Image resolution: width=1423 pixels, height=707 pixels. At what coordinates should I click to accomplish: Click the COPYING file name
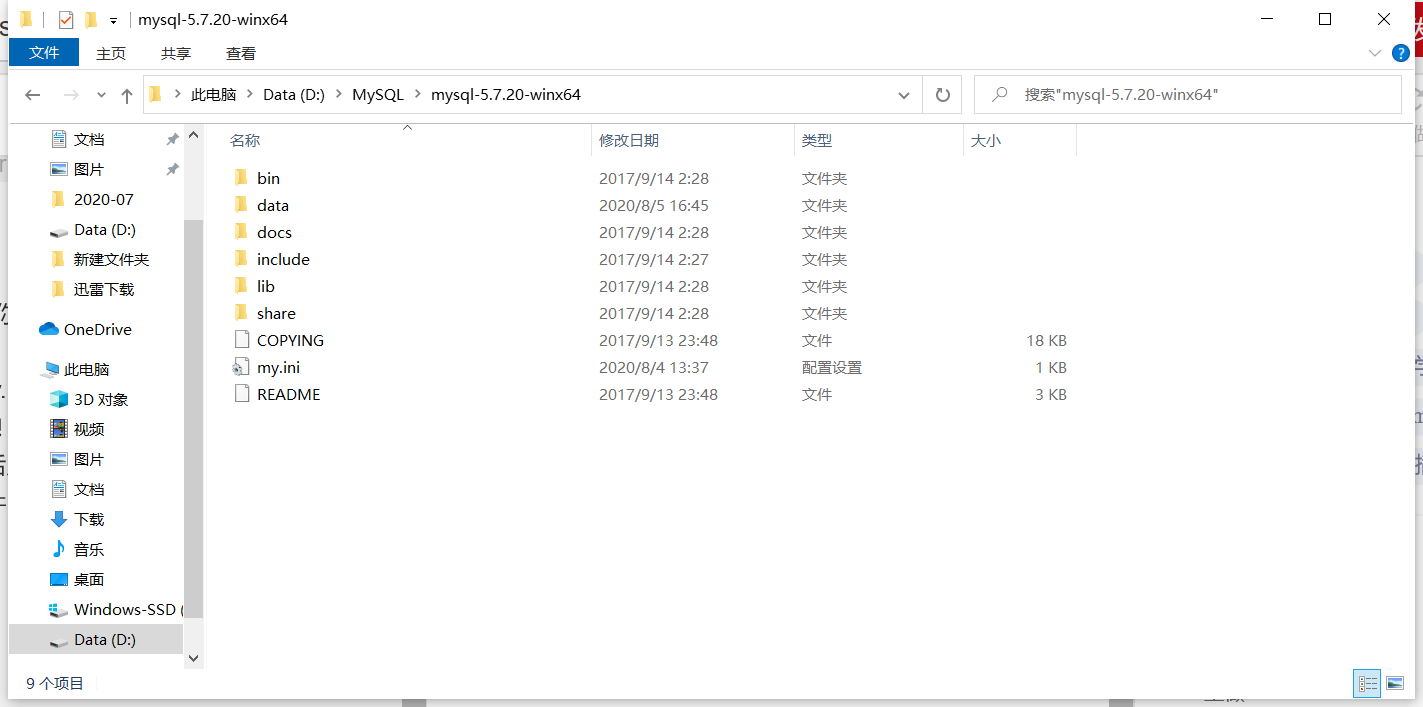[291, 340]
